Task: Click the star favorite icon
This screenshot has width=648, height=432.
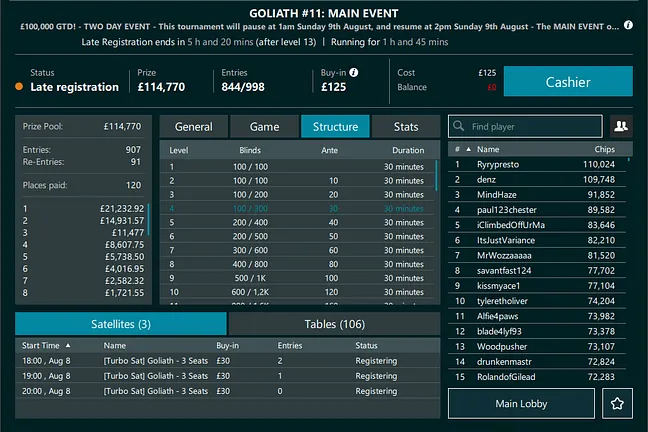Action: click(x=617, y=404)
